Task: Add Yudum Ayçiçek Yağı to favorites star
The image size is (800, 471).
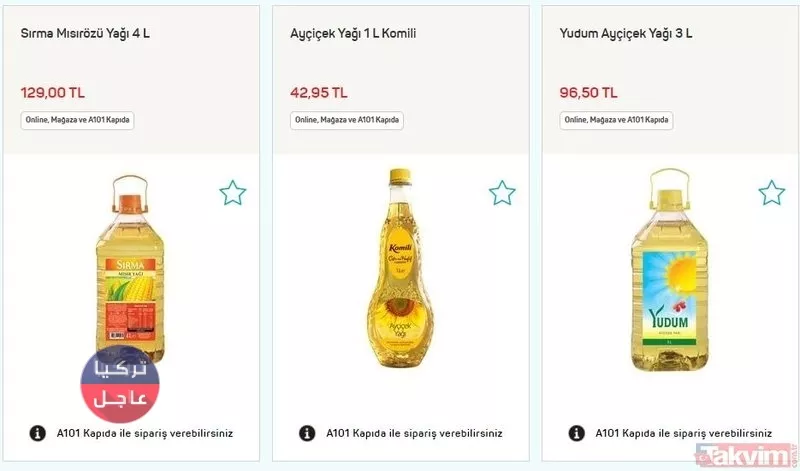Action: point(771,193)
